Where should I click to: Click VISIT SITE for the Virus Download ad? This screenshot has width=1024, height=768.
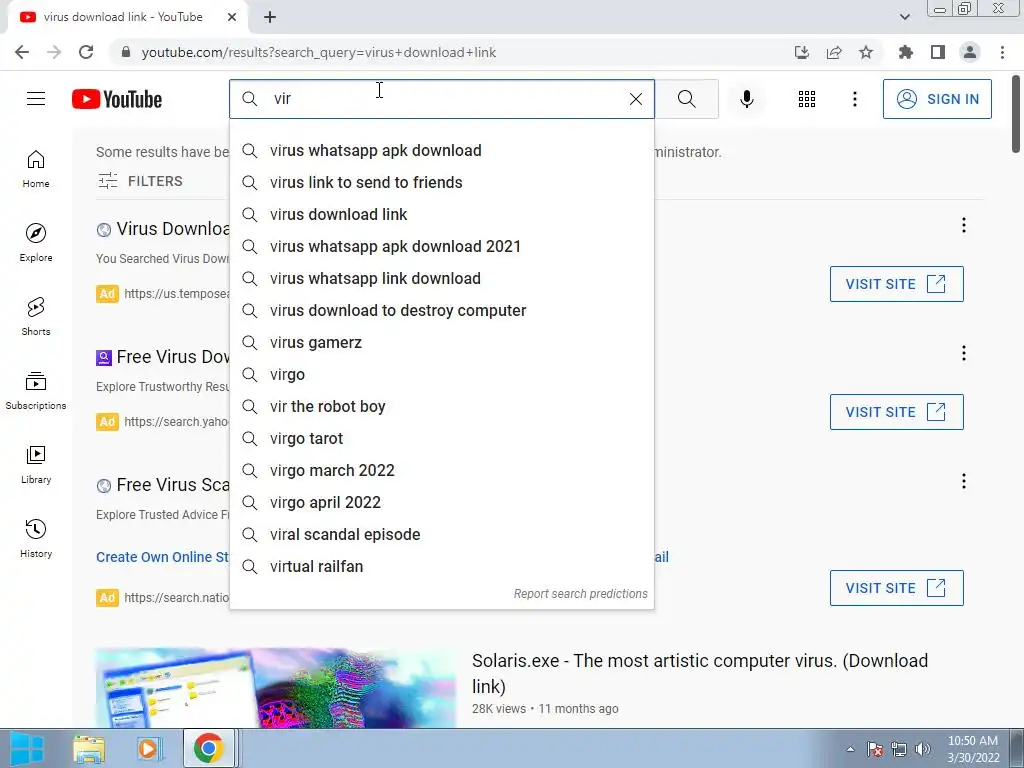896,284
